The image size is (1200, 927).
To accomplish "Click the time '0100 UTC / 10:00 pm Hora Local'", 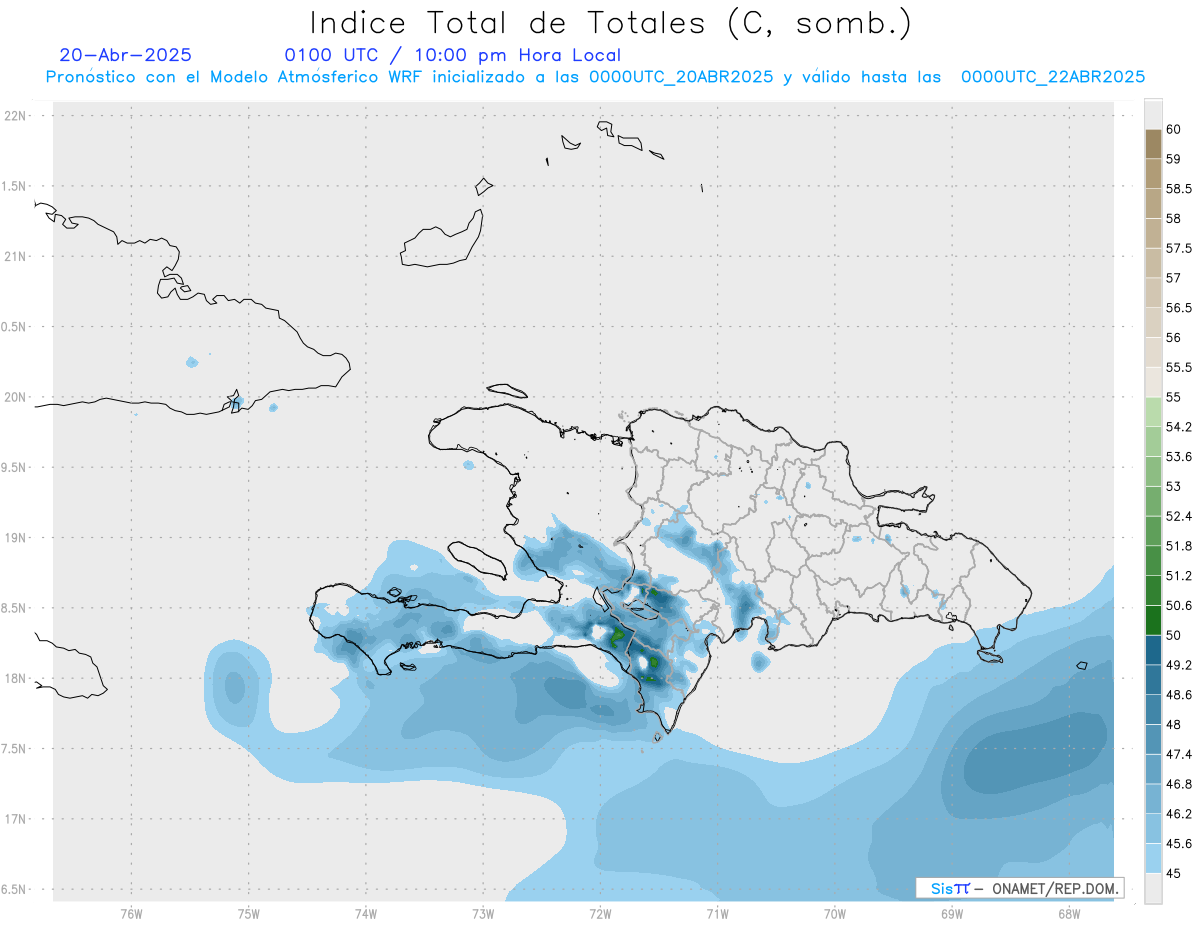I will click(x=453, y=56).
